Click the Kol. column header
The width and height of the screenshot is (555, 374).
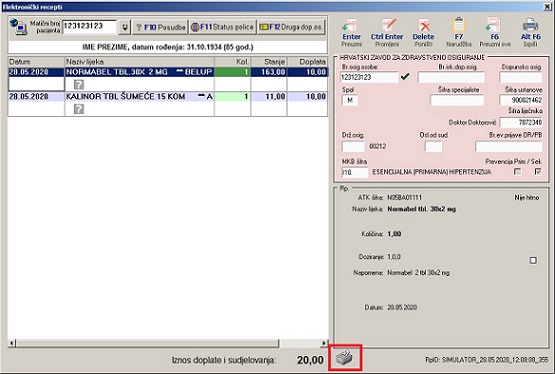pos(233,62)
